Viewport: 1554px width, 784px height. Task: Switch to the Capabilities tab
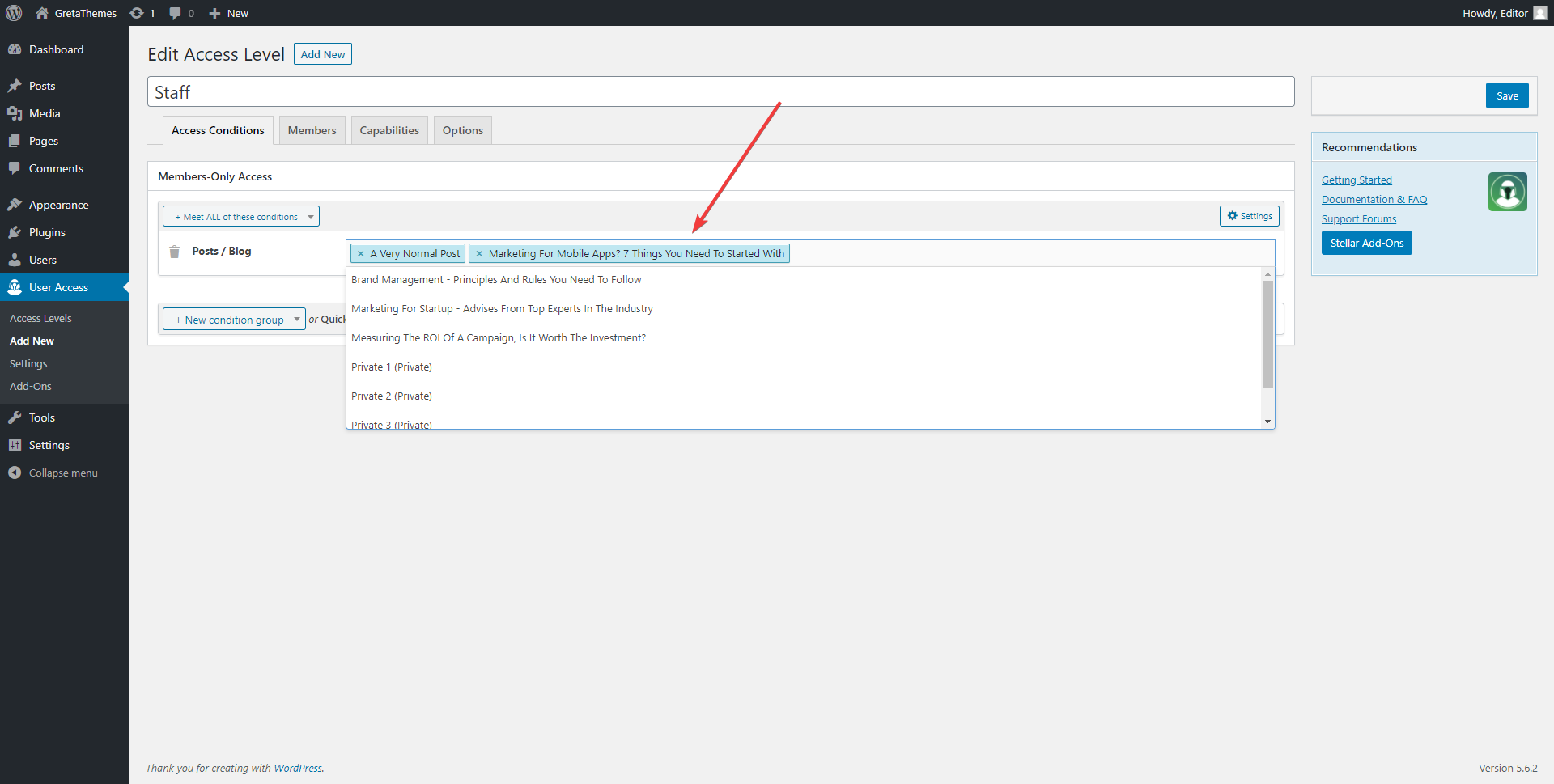[389, 130]
